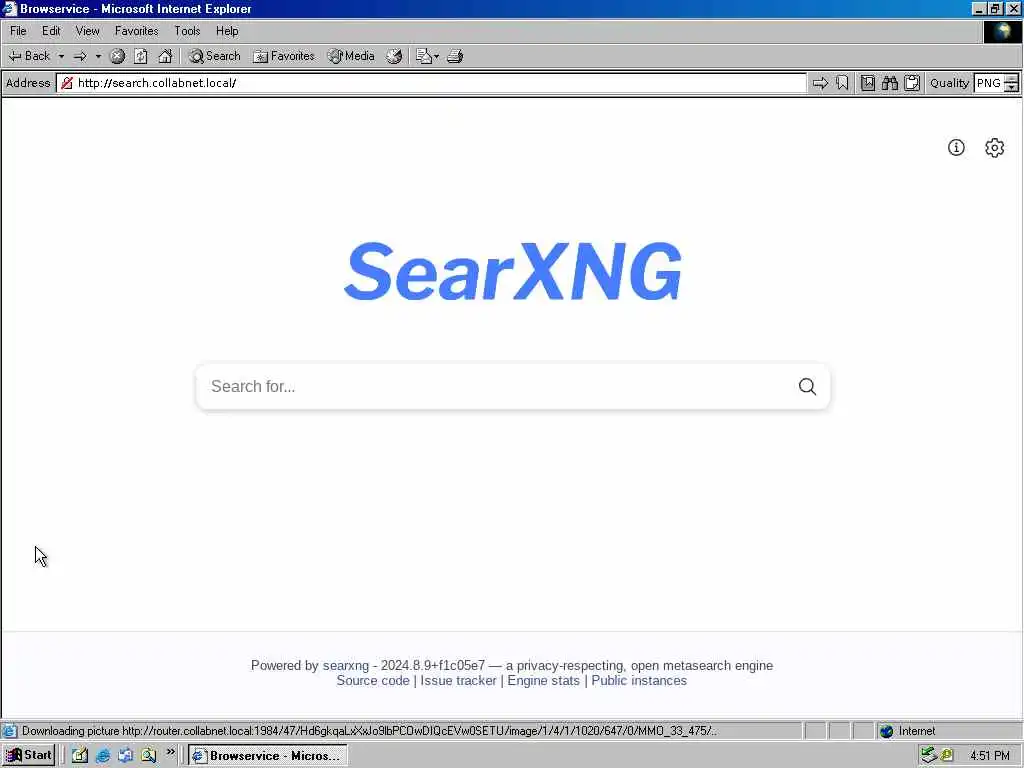Click the fourth quick launch search icon
This screenshot has height=768, width=1024.
(x=148, y=756)
